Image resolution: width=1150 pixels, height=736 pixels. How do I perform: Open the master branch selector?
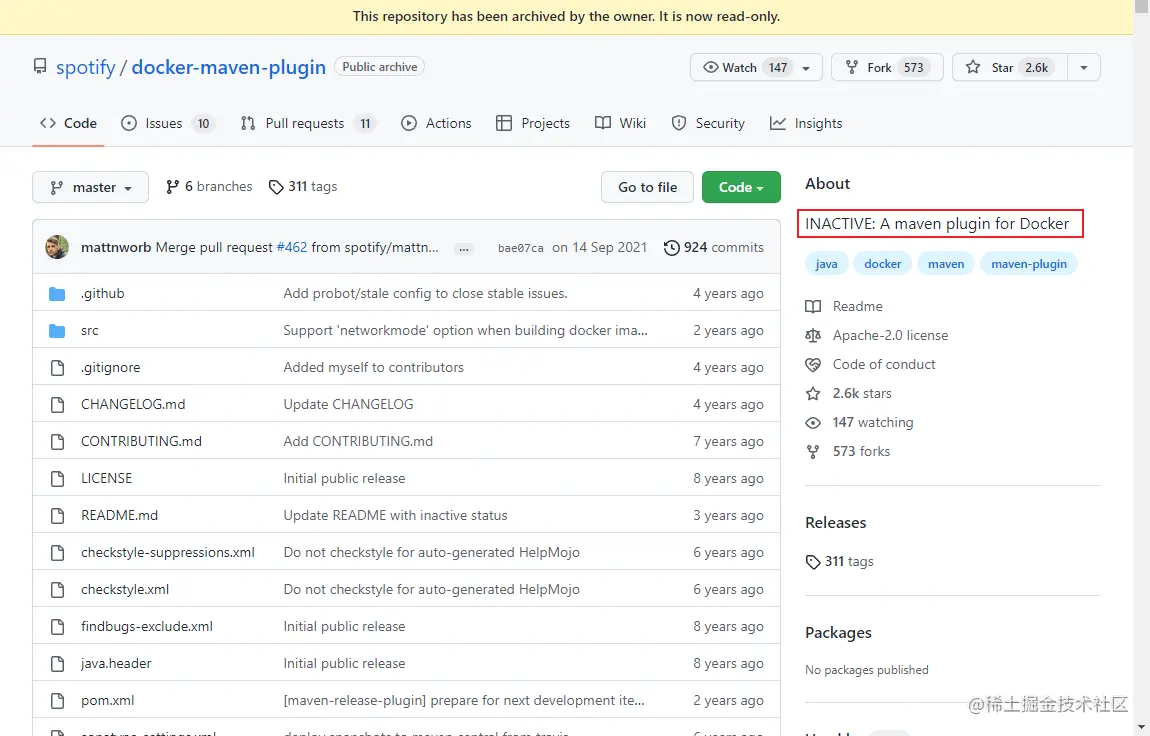point(90,187)
